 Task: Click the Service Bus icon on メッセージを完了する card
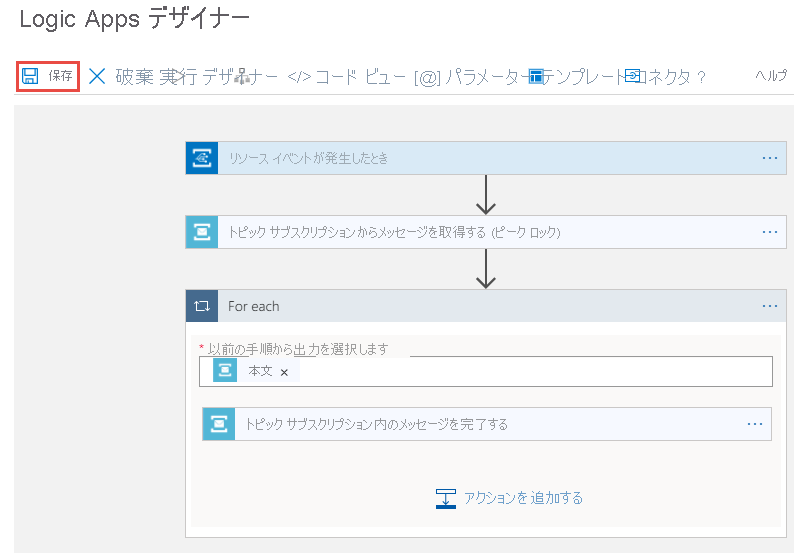click(219, 424)
